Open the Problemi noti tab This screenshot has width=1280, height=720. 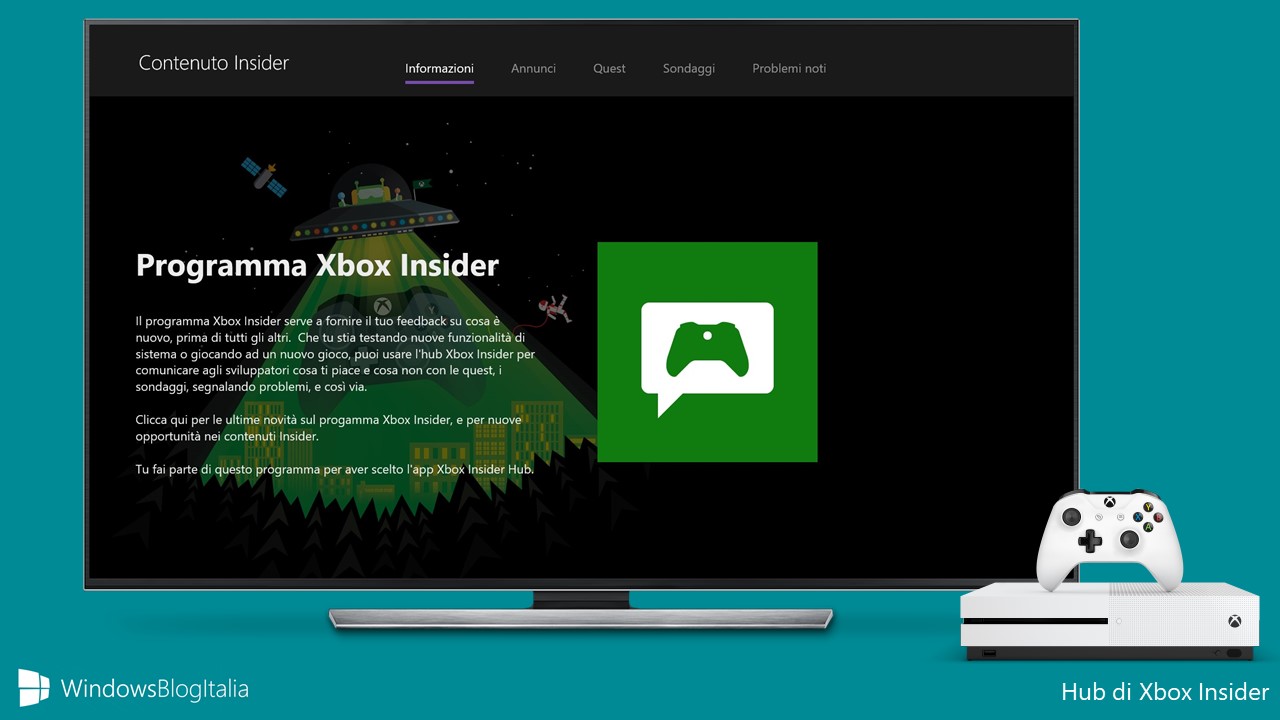coord(789,69)
